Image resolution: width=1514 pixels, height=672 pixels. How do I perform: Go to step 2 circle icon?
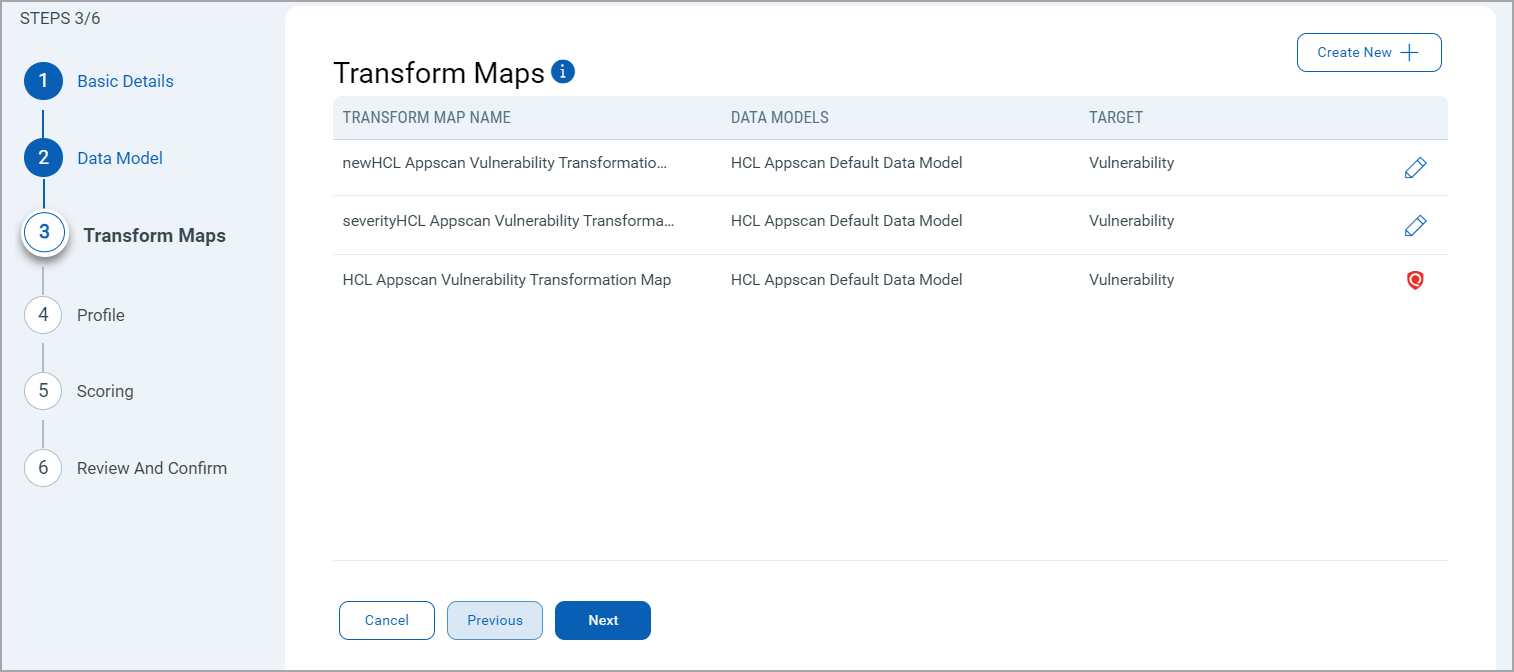43,158
